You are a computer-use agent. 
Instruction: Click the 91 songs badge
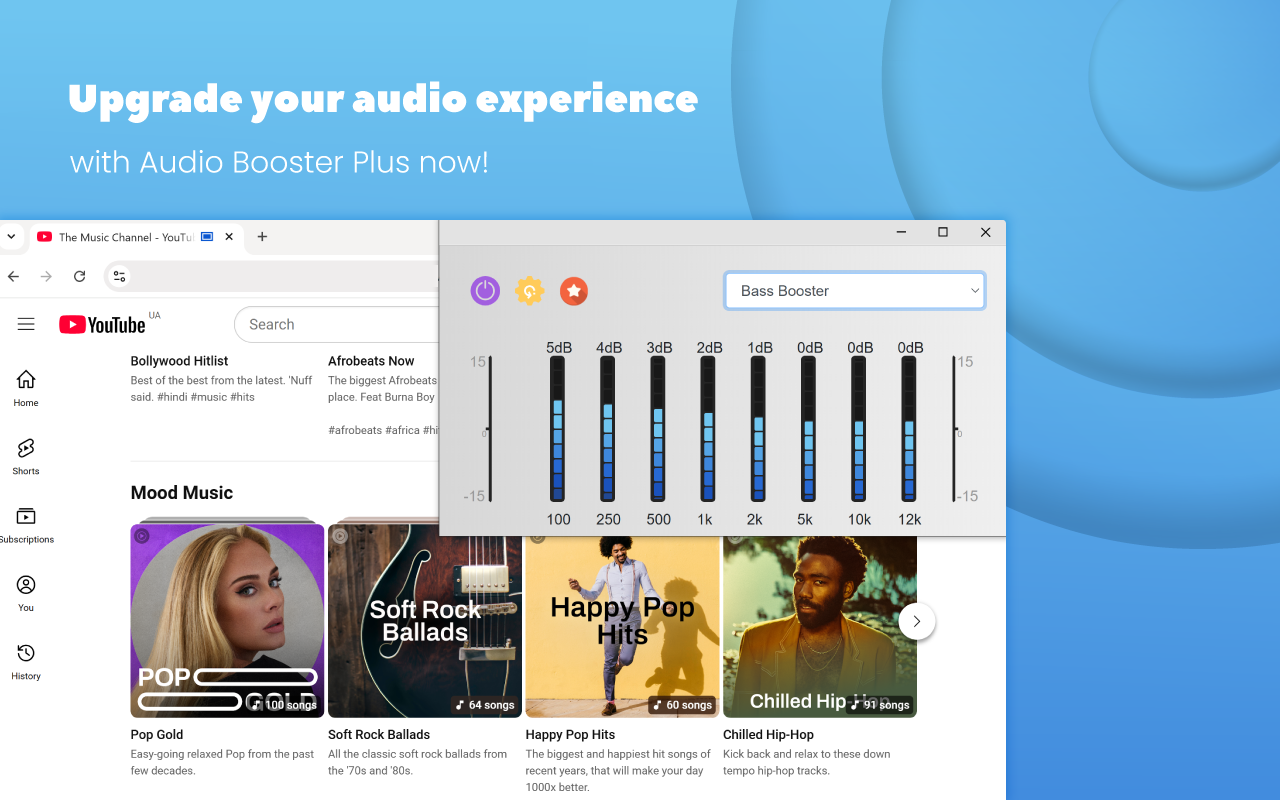880,705
